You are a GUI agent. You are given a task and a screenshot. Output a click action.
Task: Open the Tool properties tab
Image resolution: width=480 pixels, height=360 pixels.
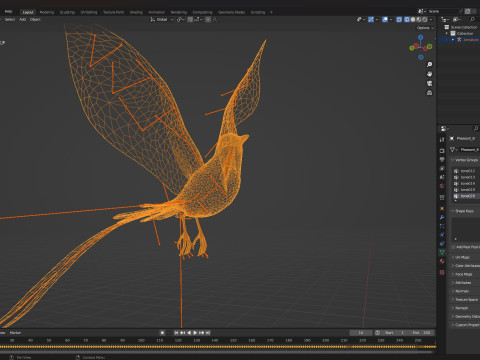click(x=442, y=140)
